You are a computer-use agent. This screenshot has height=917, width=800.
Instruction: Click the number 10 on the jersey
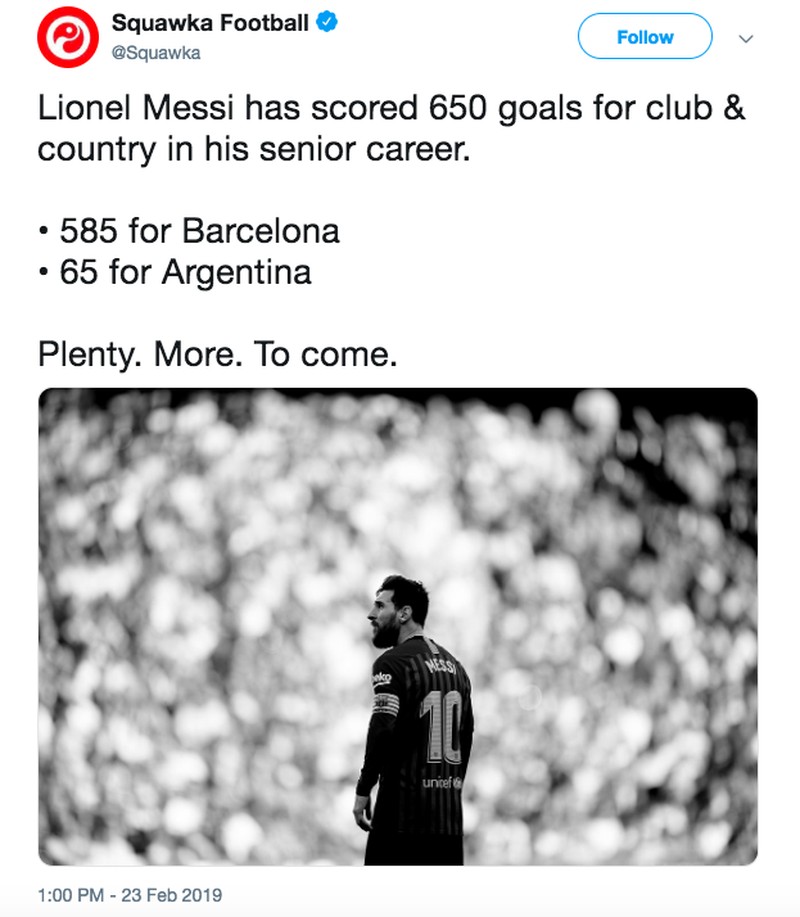(440, 729)
